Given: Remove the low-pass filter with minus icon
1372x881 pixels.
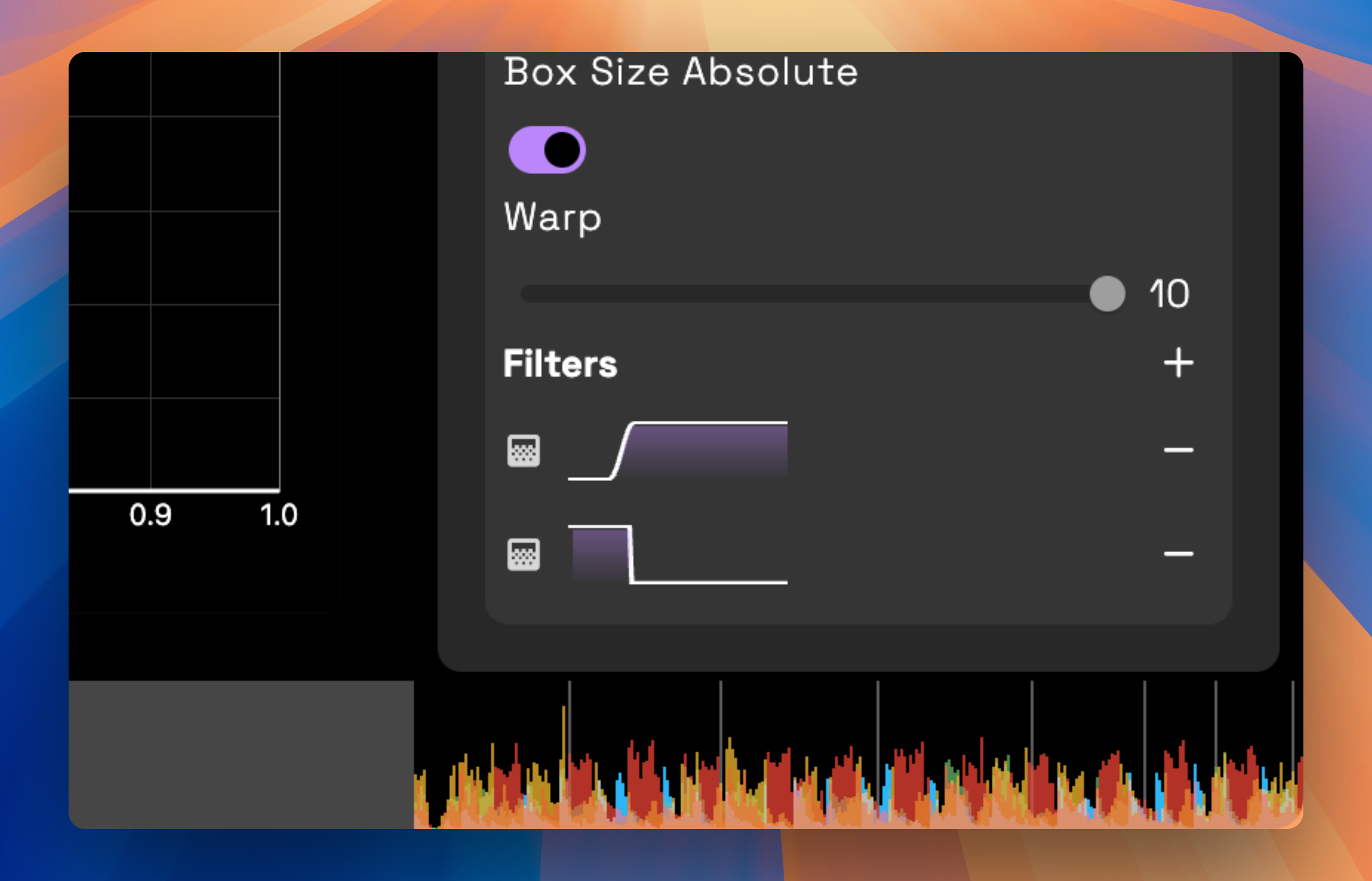Looking at the screenshot, I should (1178, 553).
